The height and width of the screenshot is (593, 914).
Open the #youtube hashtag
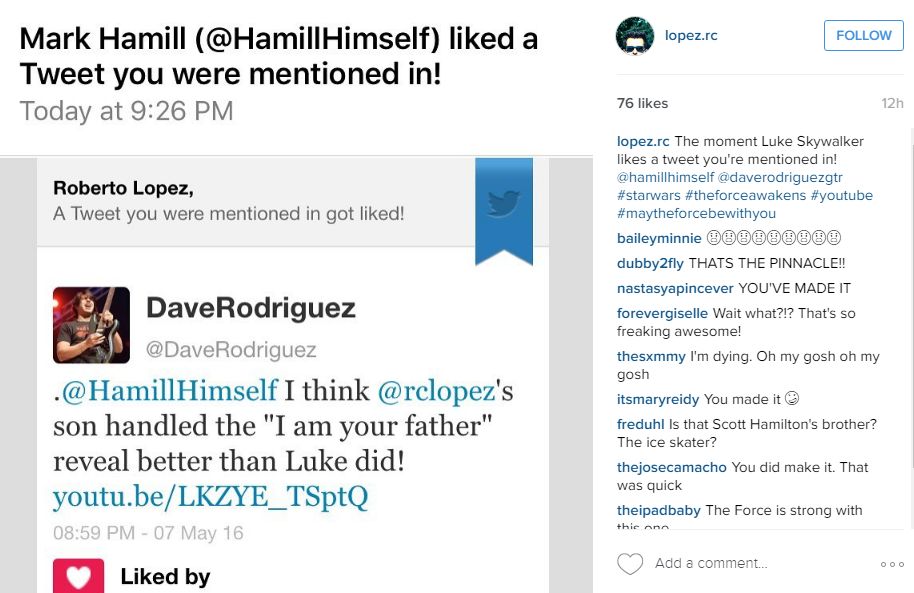(842, 195)
